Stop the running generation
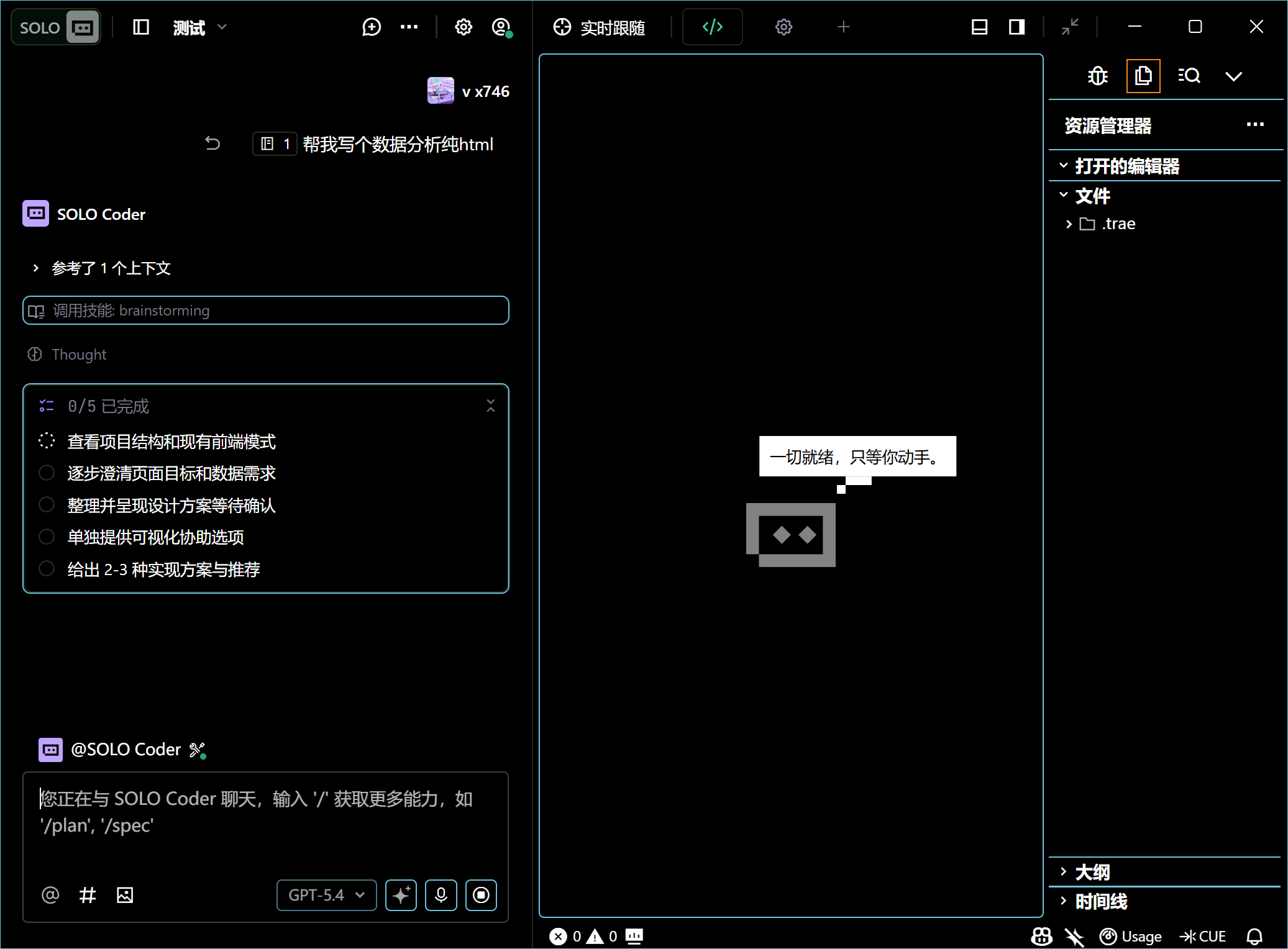 [x=481, y=895]
